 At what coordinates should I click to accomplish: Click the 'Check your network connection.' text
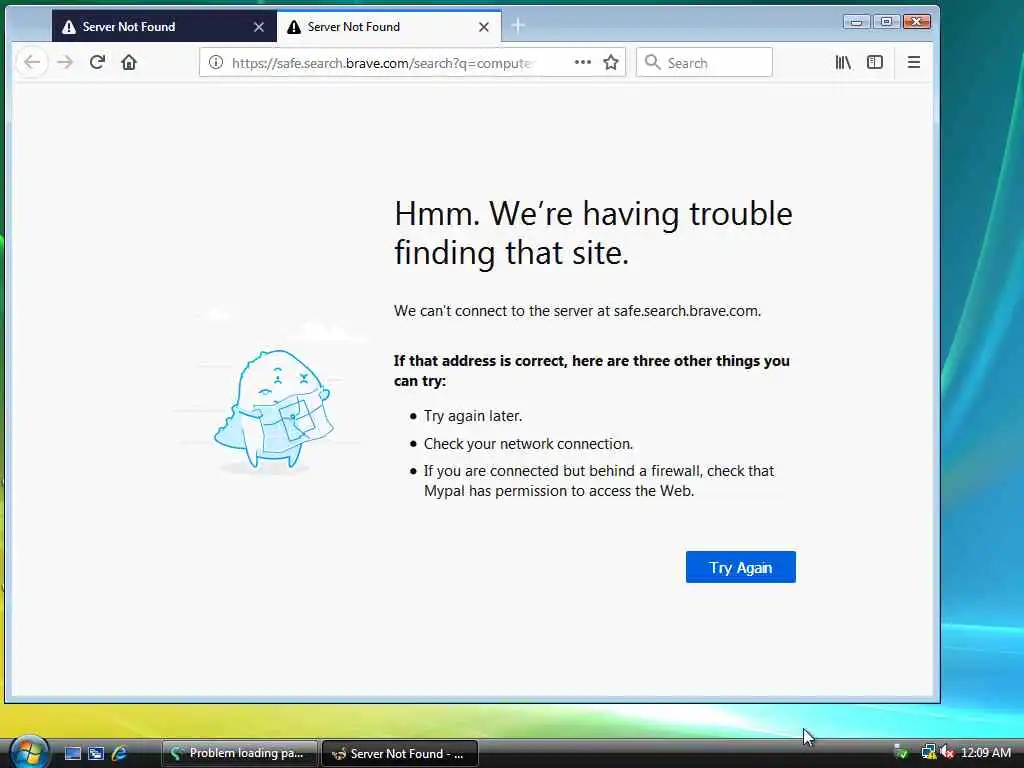[x=528, y=444]
